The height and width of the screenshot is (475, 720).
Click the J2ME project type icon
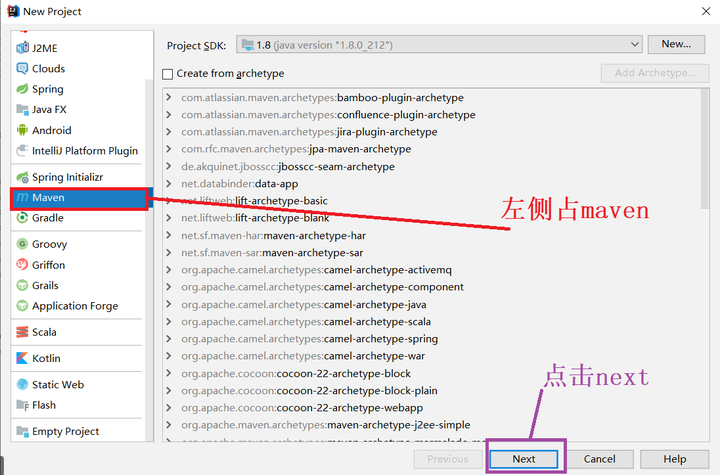coord(22,48)
